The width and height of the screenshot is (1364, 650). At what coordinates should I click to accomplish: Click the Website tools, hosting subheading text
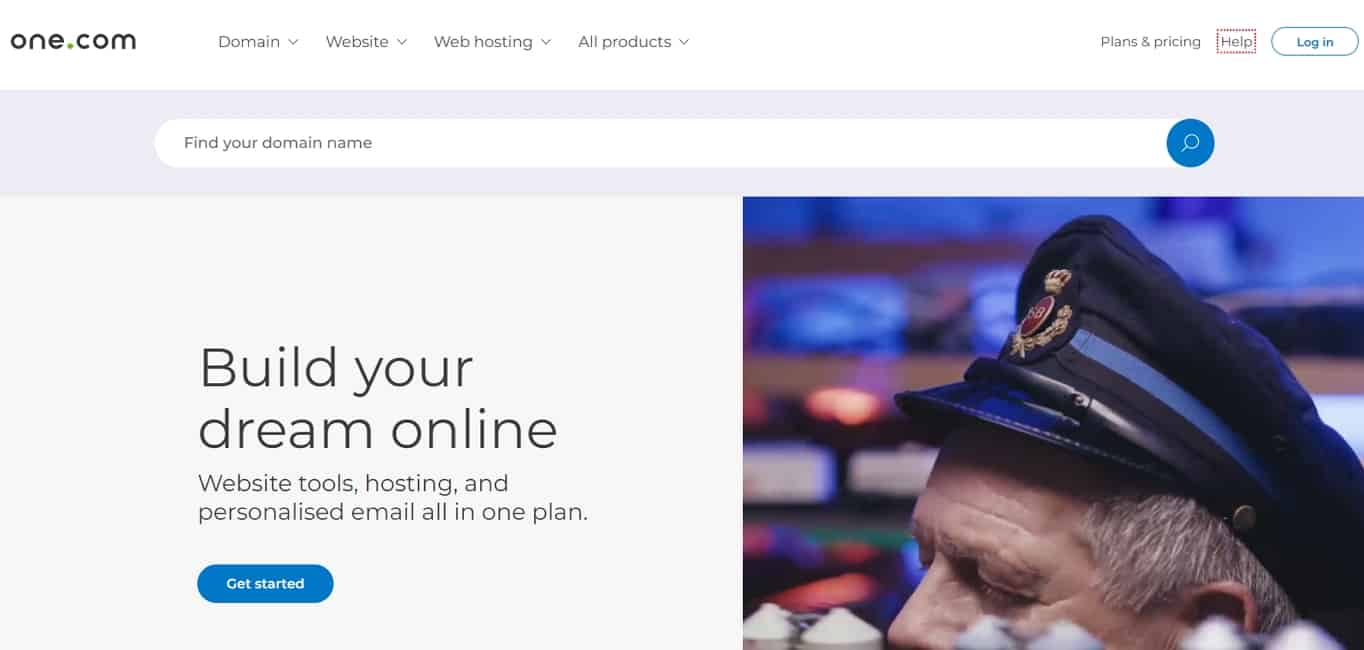pyautogui.click(x=393, y=498)
